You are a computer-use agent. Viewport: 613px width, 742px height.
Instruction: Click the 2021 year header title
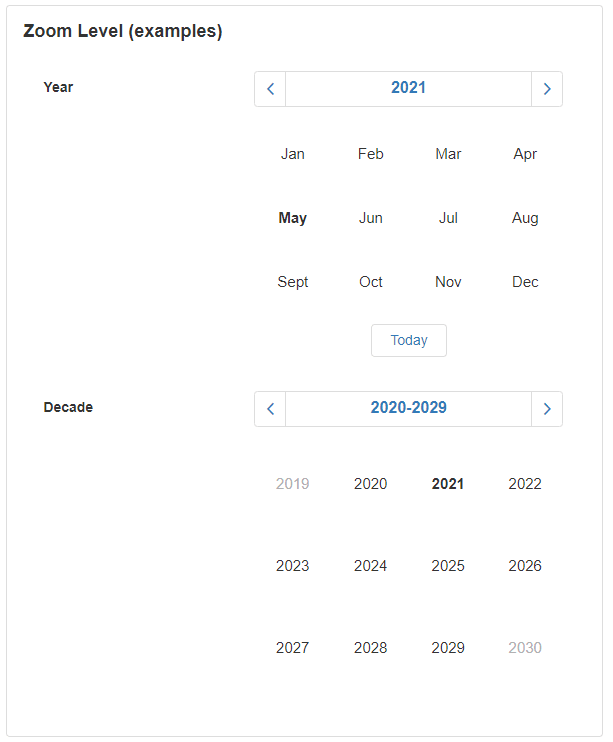tap(408, 88)
